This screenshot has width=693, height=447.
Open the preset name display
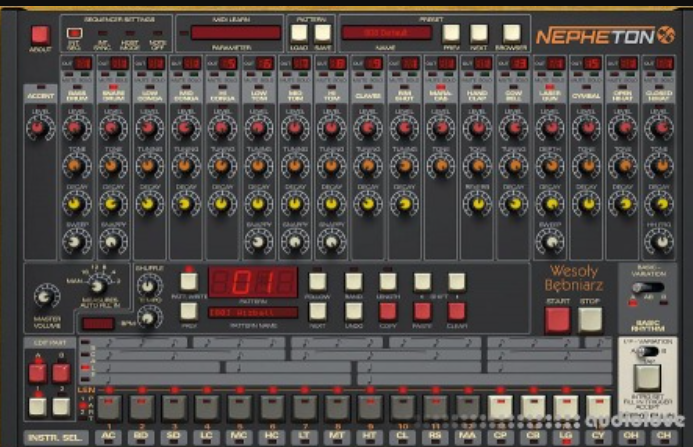coord(386,33)
